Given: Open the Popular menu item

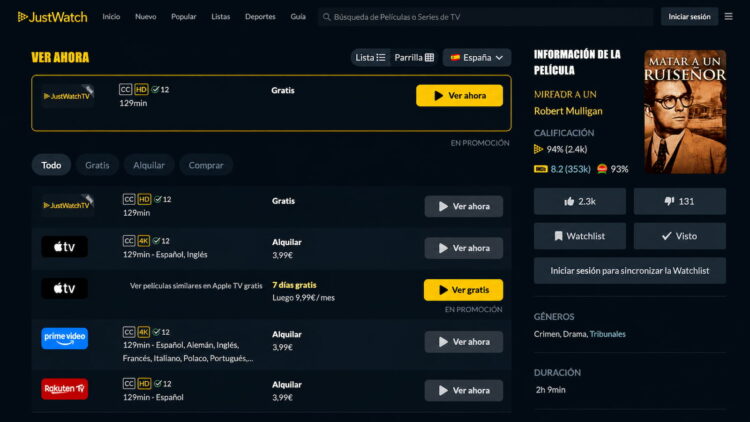Looking at the screenshot, I should coord(184,17).
